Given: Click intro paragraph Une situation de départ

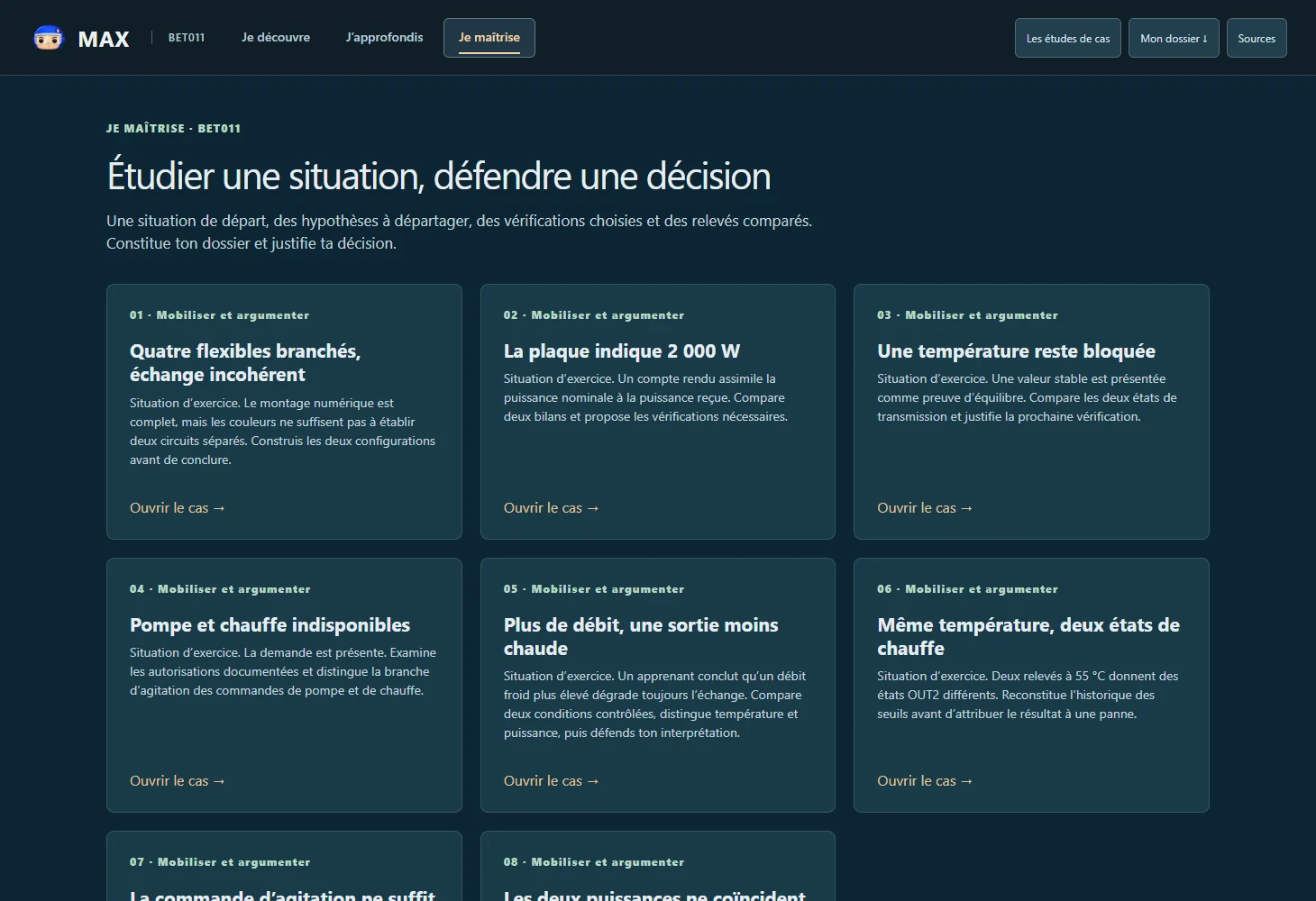Looking at the screenshot, I should 459,232.
